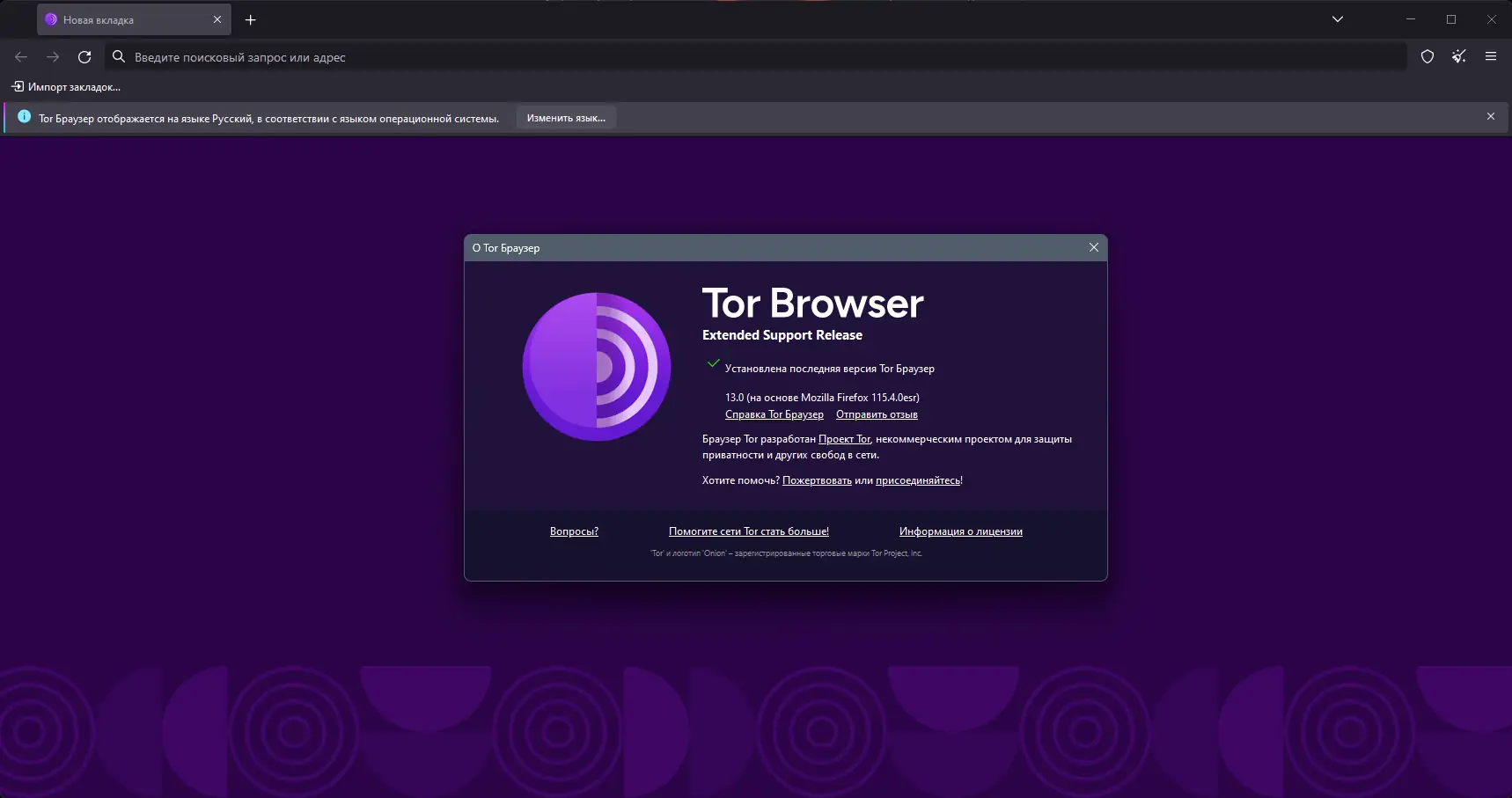The height and width of the screenshot is (798, 1512).
Task: Click the Extended Support Release text
Action: click(x=782, y=335)
